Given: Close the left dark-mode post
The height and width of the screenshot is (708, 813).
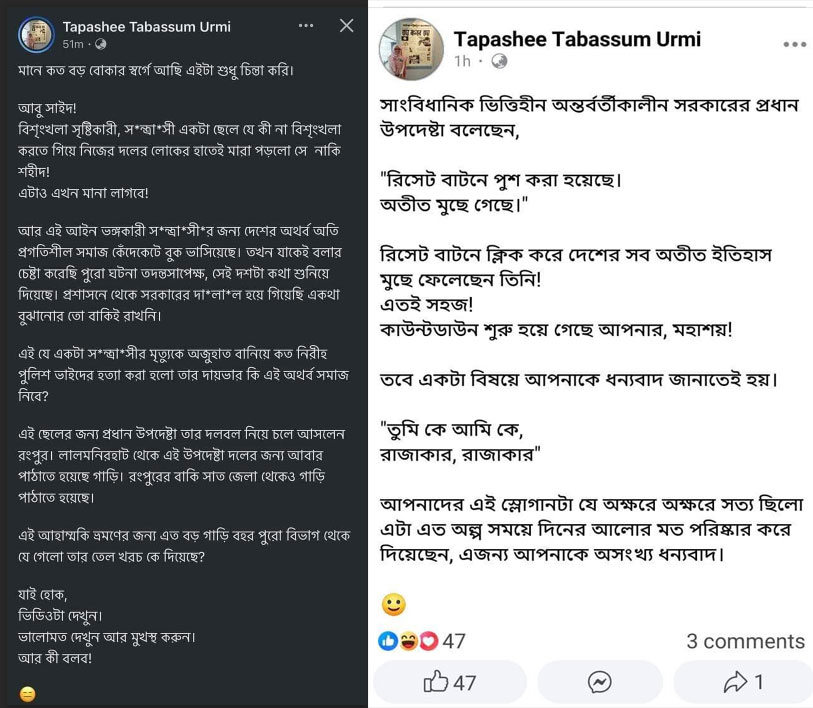Looking at the screenshot, I should (346, 26).
